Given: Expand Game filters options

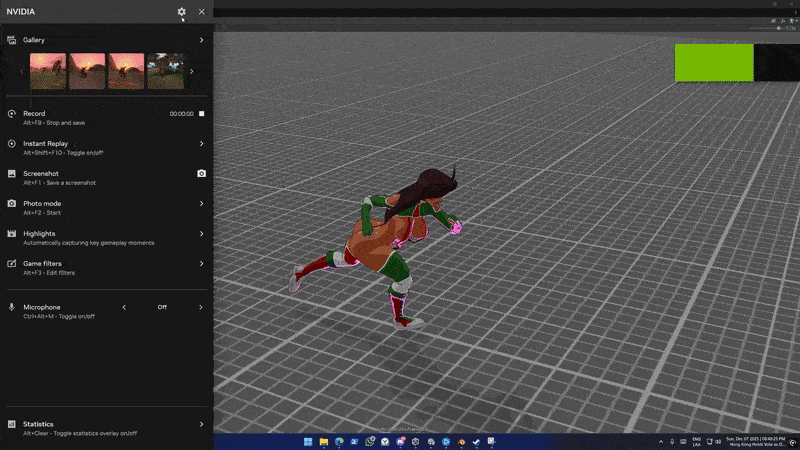Looking at the screenshot, I should click(x=202, y=264).
